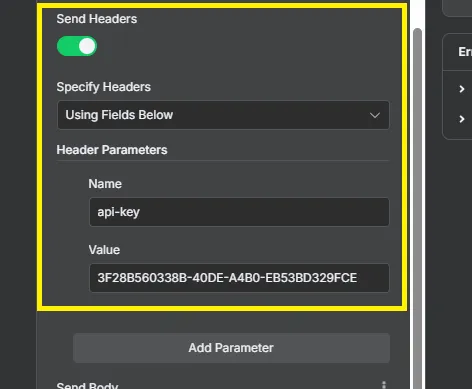Click the text 'Using Fields Below'
Screen dimensions: 472x389
pos(119,115)
